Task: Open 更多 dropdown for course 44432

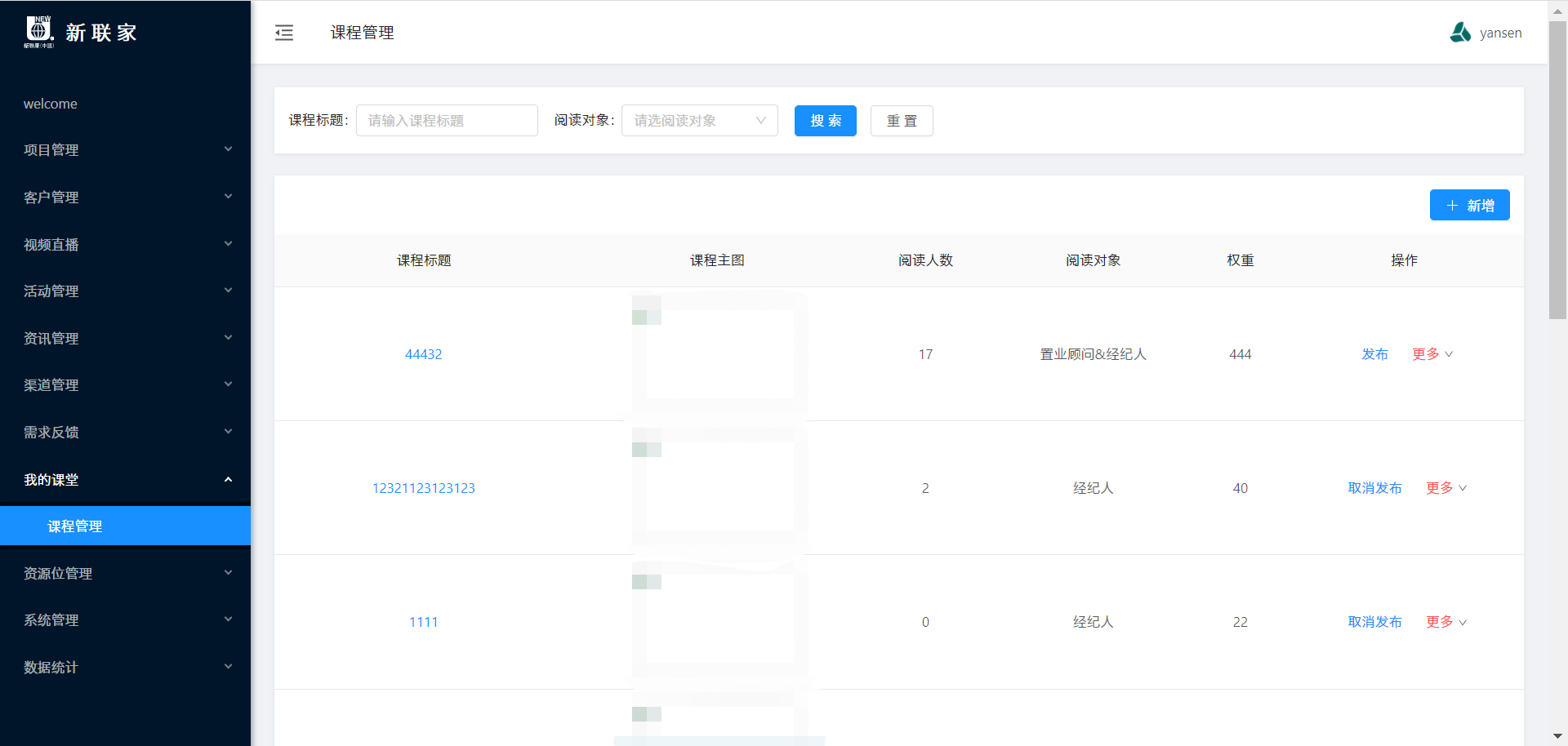Action: click(x=1432, y=354)
